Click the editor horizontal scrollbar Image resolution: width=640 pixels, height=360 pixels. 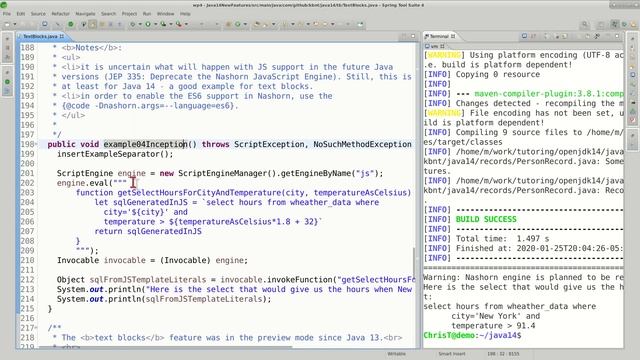click(x=165, y=347)
